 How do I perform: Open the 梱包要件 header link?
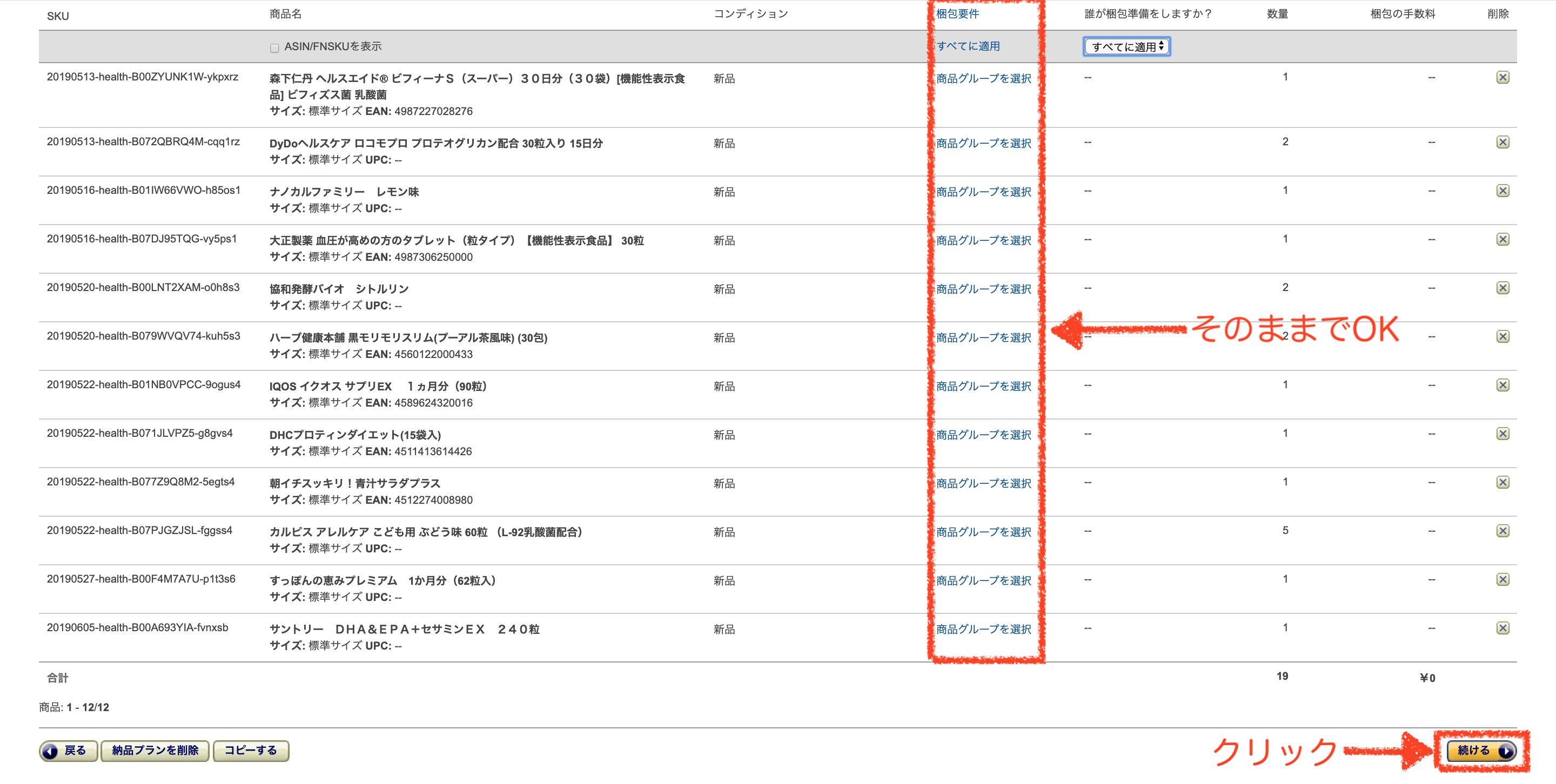tap(957, 13)
